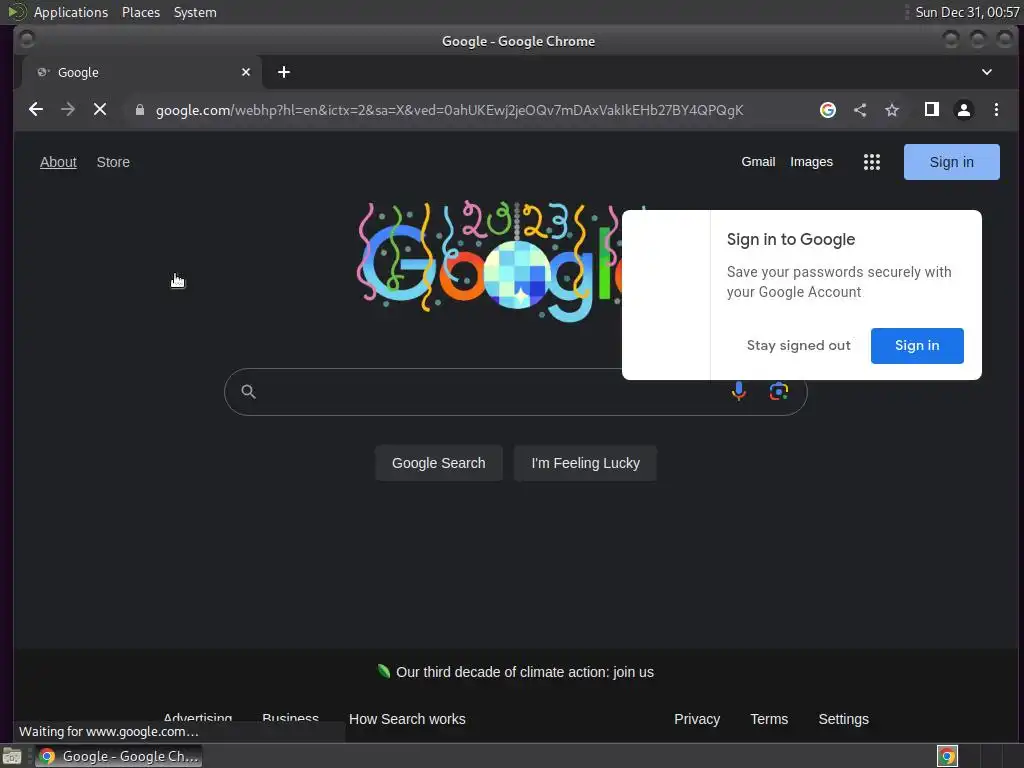Search by image with Google Lens
Viewport: 1024px width, 768px height.
point(778,391)
